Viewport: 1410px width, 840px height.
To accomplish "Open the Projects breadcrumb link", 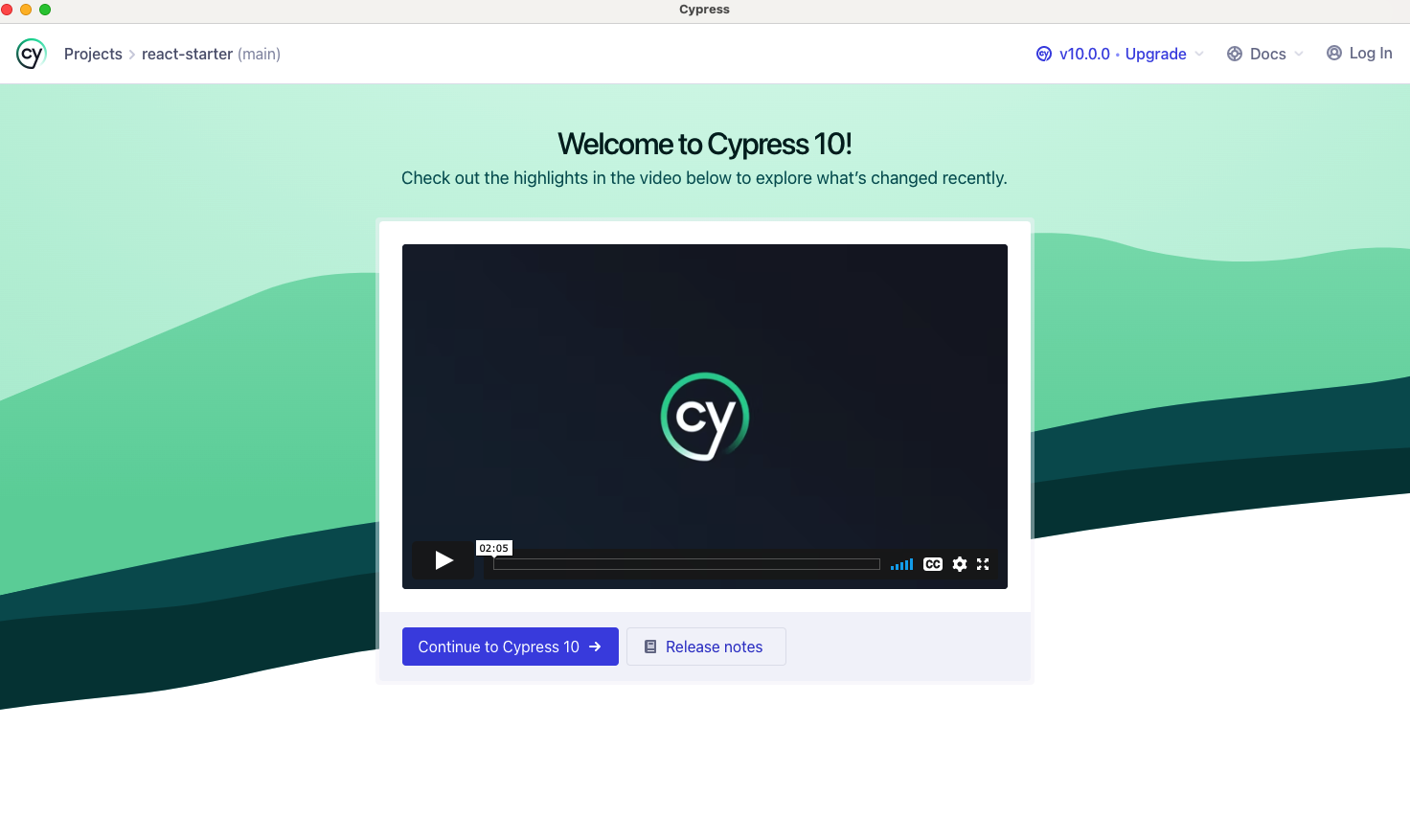I will click(93, 54).
